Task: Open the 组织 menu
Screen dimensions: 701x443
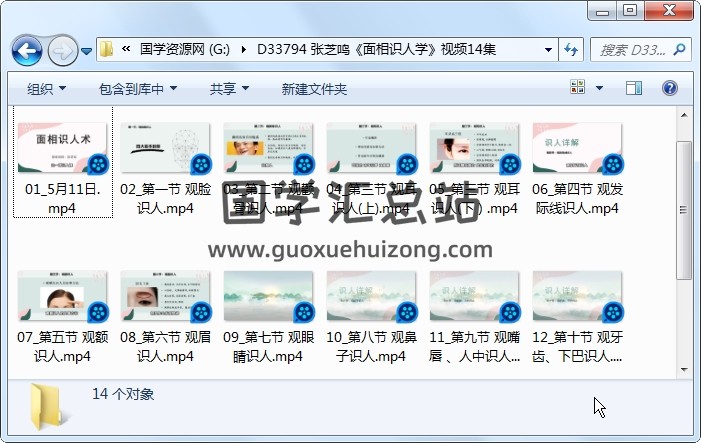Action: coord(46,89)
